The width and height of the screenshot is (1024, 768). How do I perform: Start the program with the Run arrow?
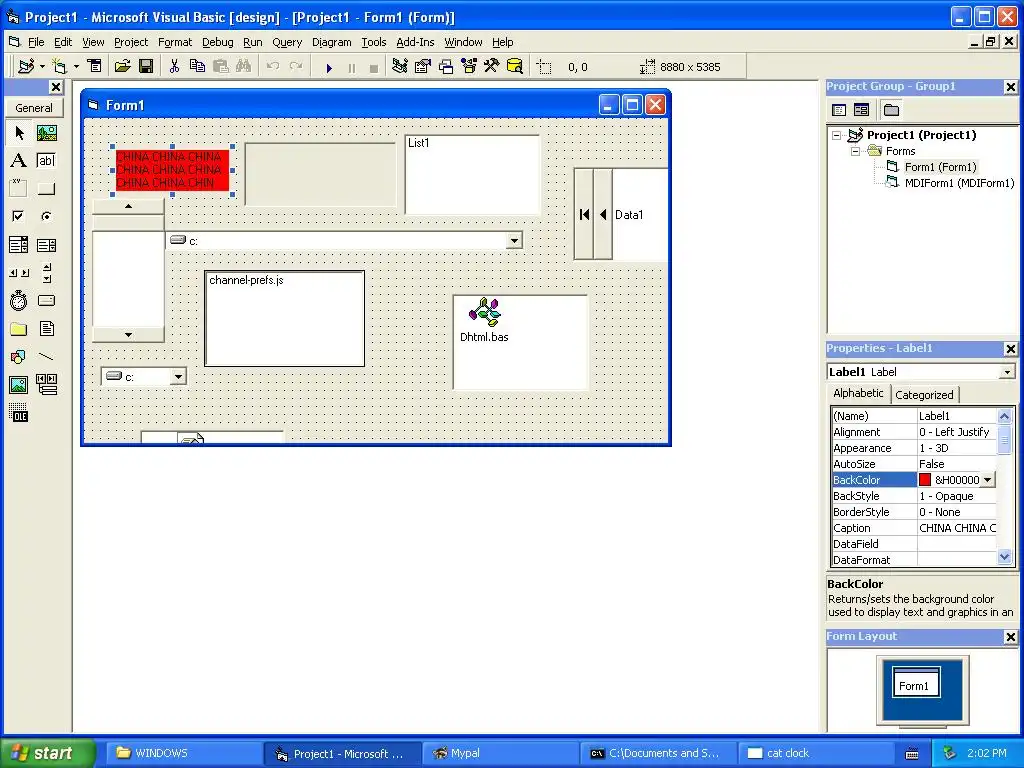pos(329,67)
